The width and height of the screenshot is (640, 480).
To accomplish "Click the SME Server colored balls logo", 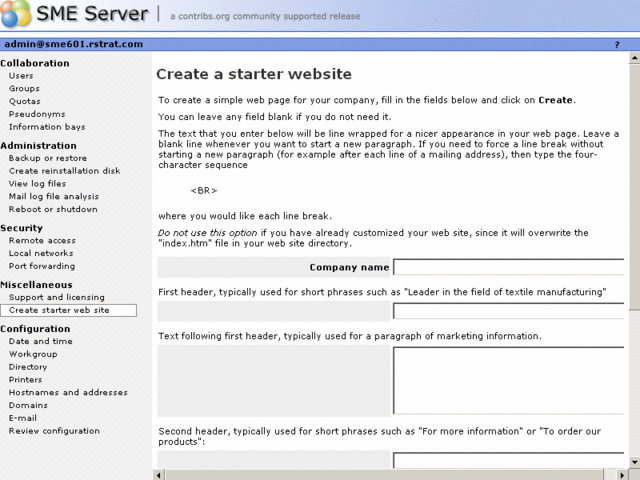I will (15, 13).
